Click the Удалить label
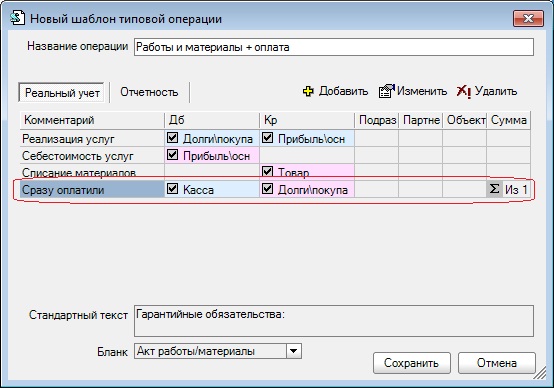Screen dimensions: 554x388 [x=496, y=91]
